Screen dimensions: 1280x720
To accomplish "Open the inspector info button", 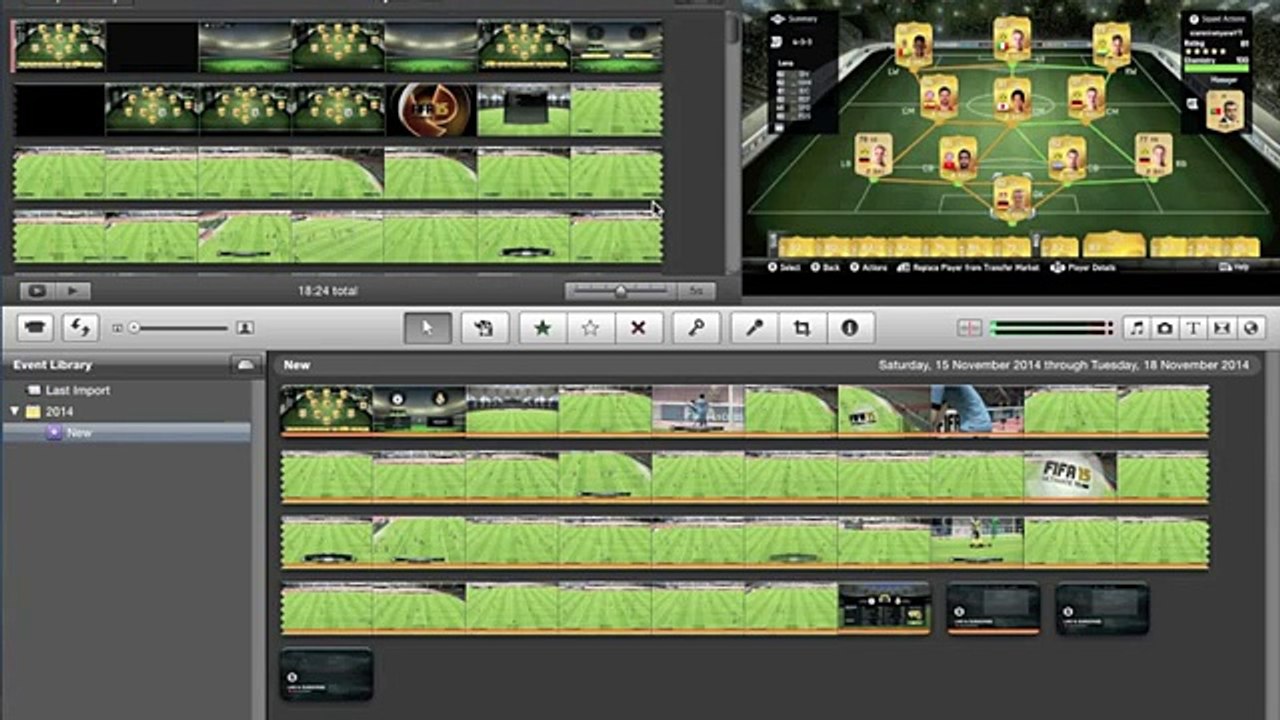I will coord(850,328).
